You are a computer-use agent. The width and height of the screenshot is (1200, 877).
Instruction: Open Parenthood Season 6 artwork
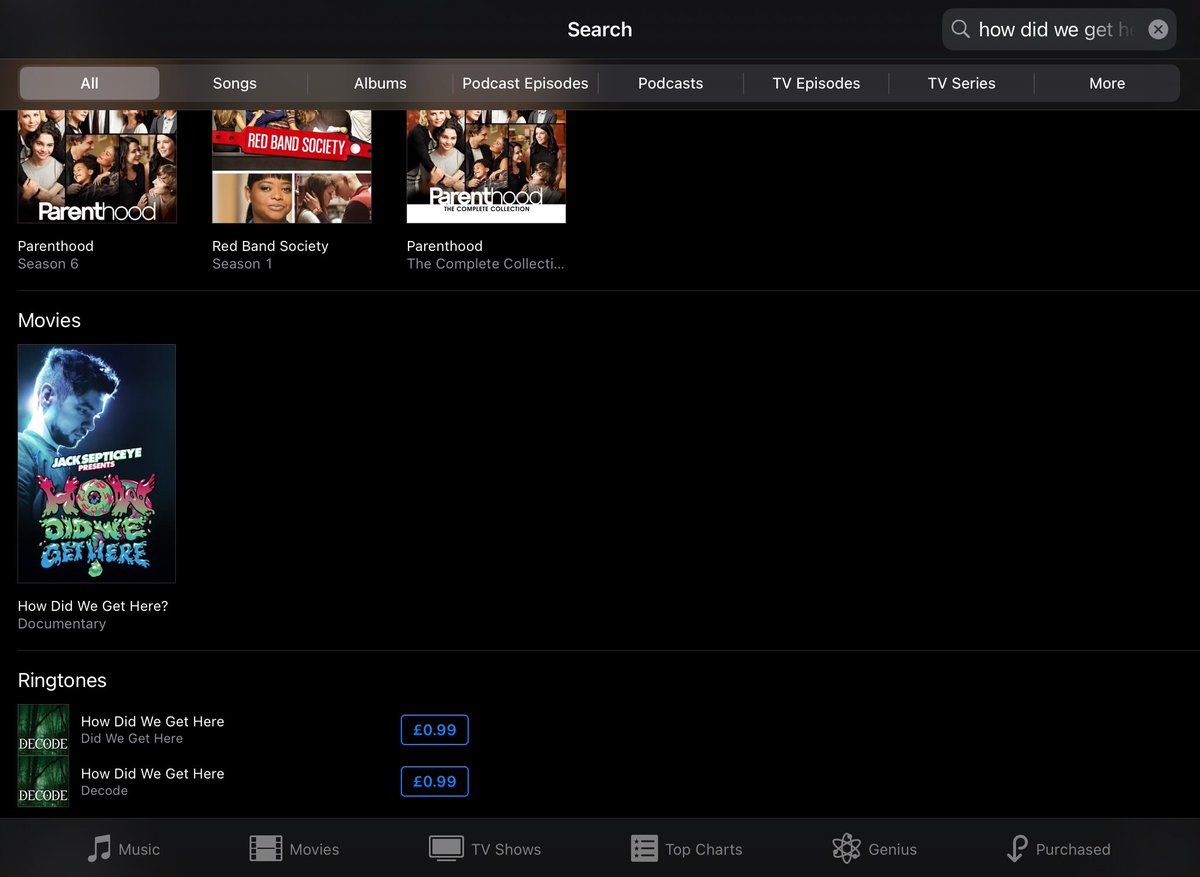[x=97, y=166]
